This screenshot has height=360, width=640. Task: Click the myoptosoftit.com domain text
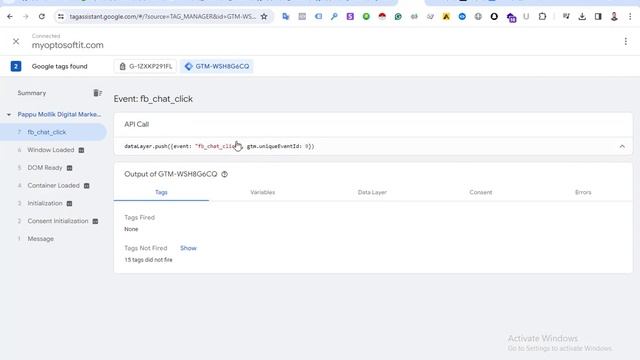tap(68, 45)
